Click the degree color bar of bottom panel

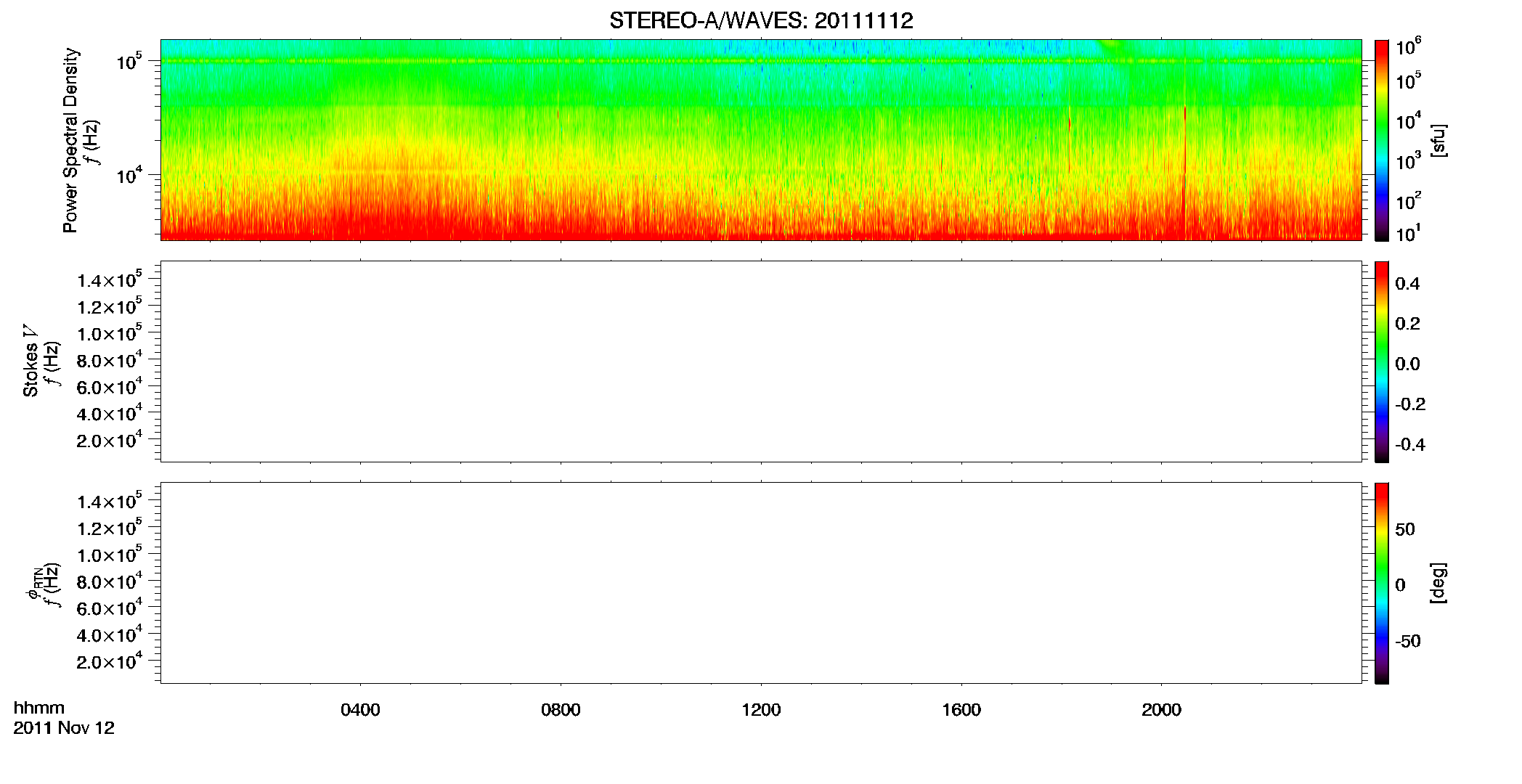[1382, 583]
